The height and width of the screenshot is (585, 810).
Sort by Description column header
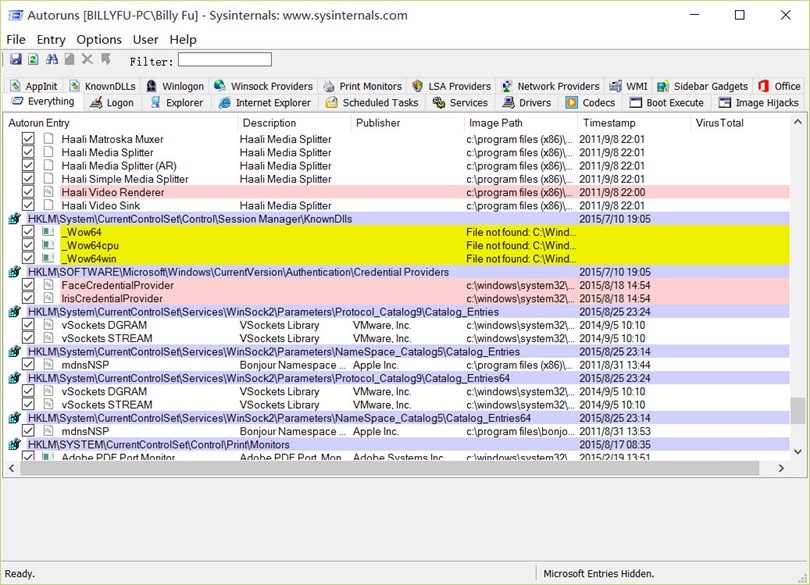click(x=295, y=123)
